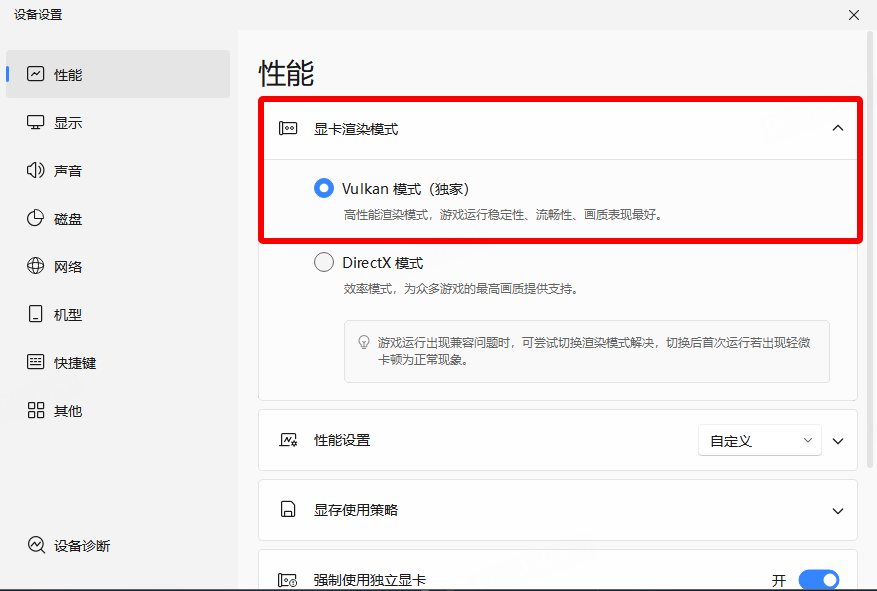Expand the 性能设置 section
Viewport: 877px width, 591px height.
tap(838, 440)
